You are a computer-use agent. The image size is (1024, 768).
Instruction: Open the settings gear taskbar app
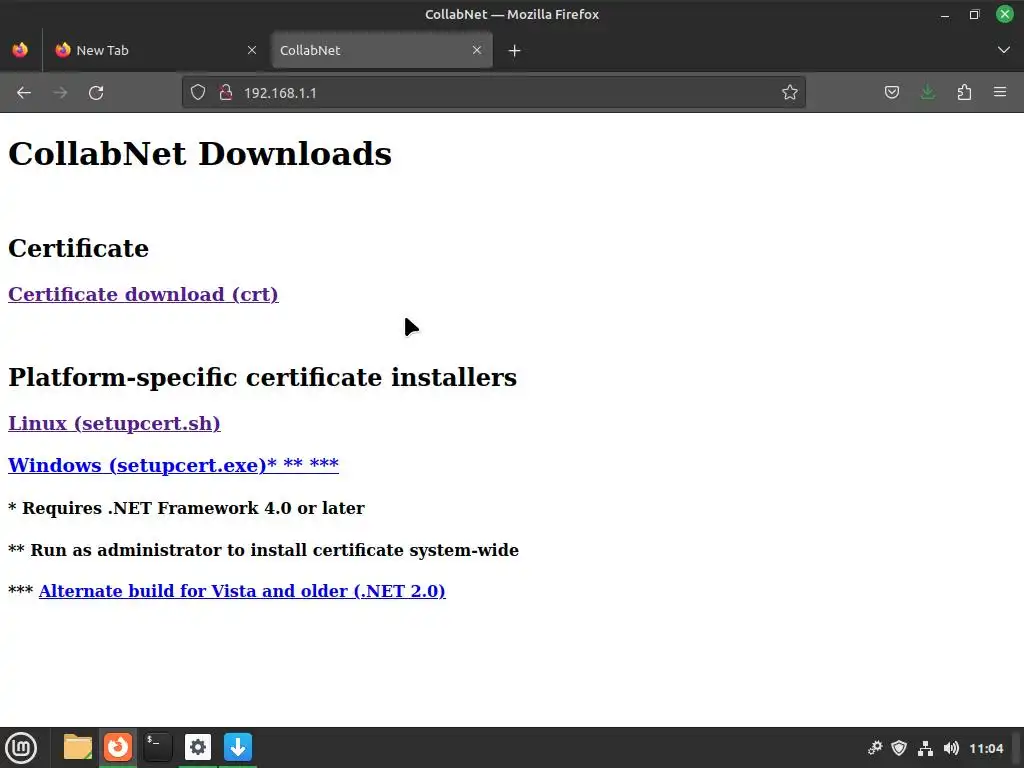coord(198,747)
